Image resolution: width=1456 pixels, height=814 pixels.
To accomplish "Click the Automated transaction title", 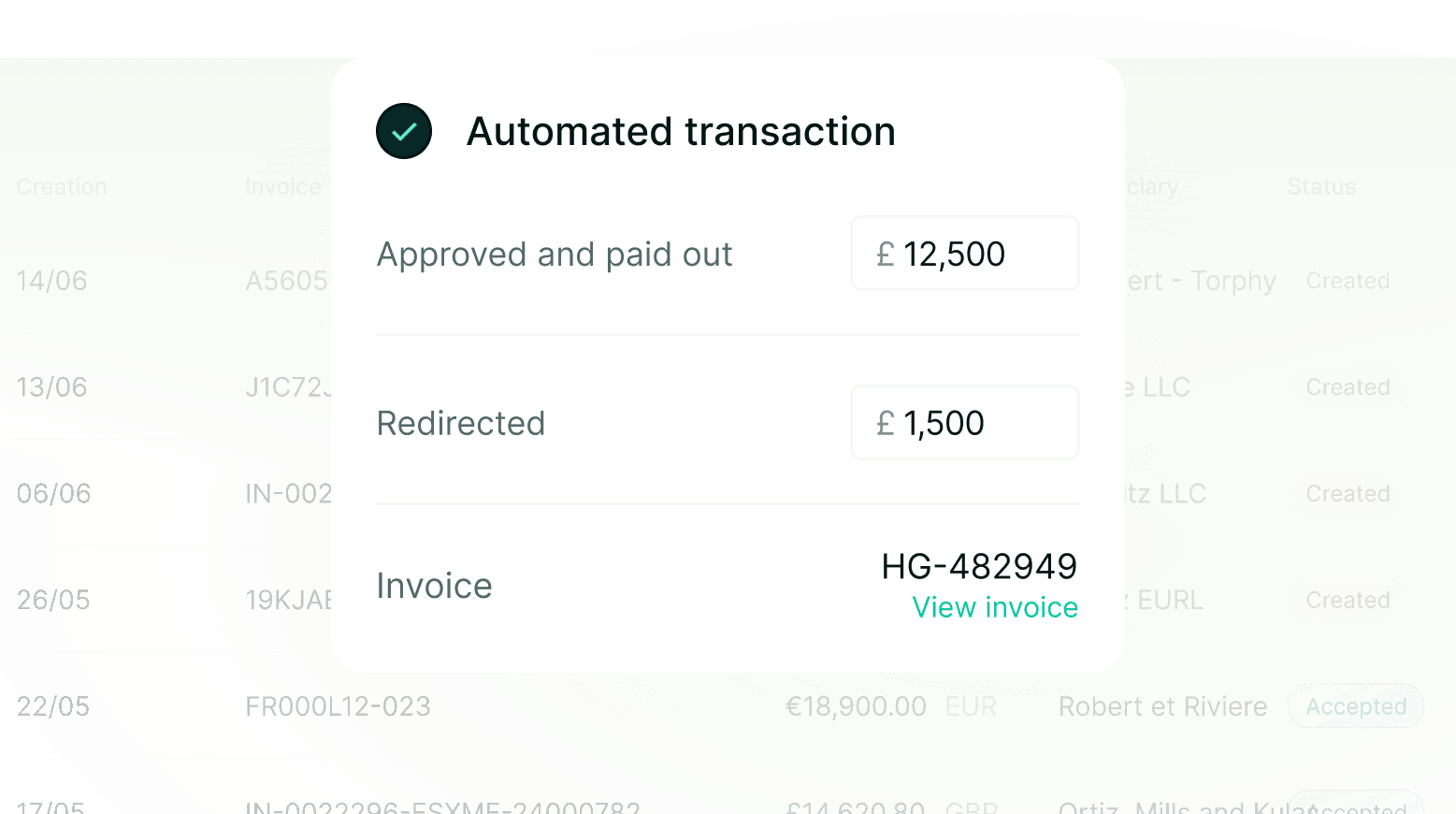I will coord(681,131).
